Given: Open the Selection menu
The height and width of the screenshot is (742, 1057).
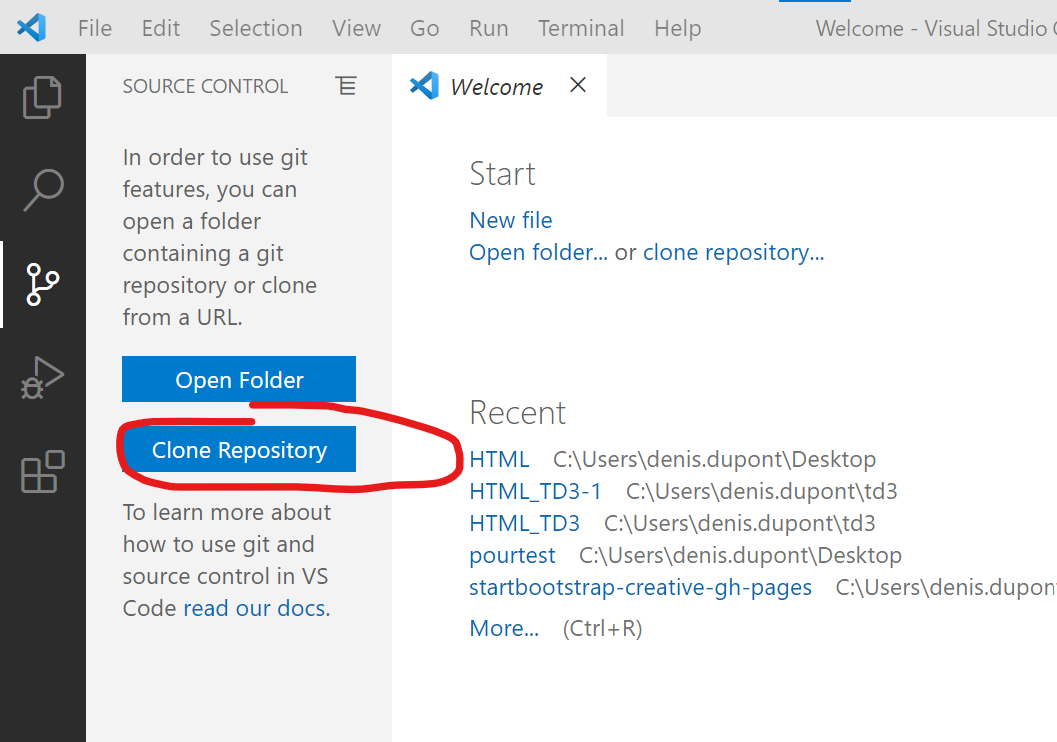Looking at the screenshot, I should pyautogui.click(x=255, y=28).
